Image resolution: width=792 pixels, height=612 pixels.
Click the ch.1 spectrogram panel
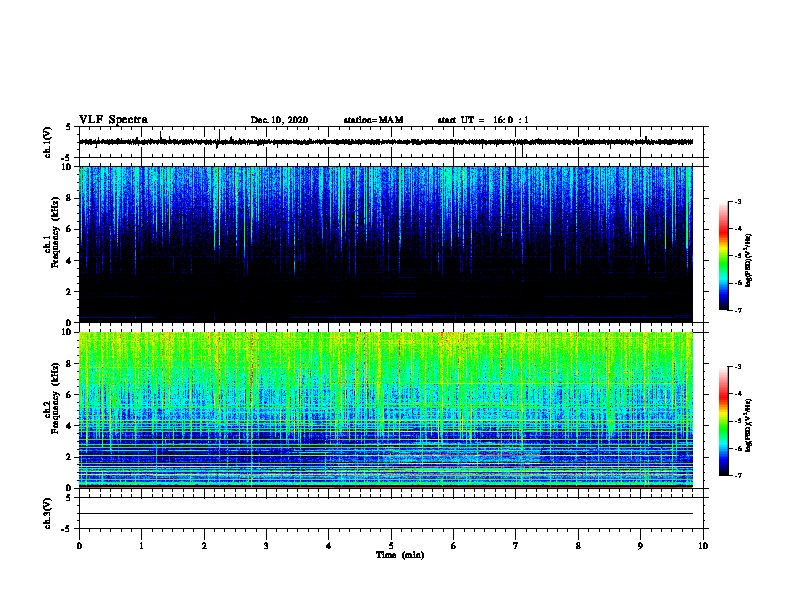[x=386, y=244]
